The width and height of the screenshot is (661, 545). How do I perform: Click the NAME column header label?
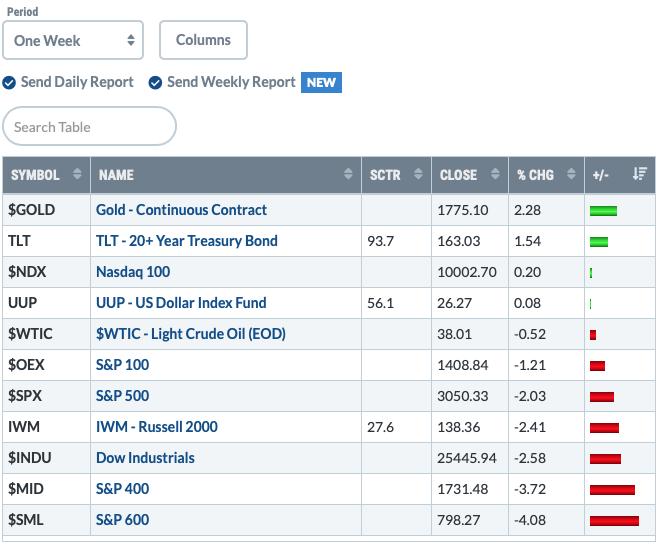[116, 175]
